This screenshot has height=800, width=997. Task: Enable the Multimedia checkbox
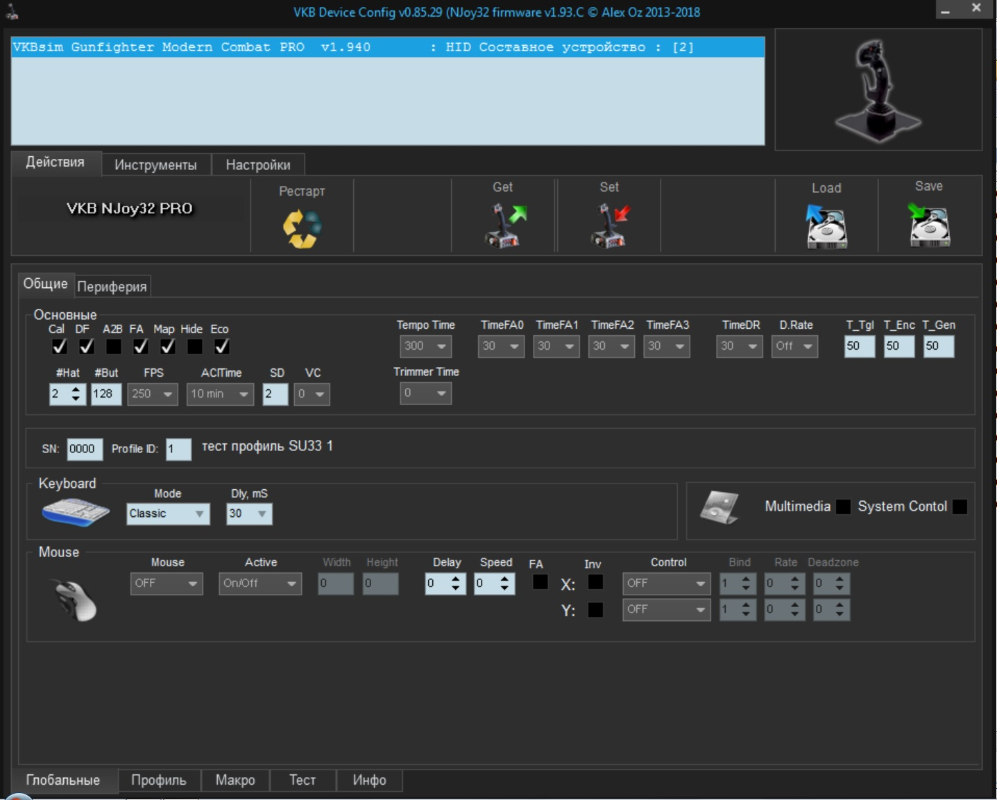[x=843, y=507]
